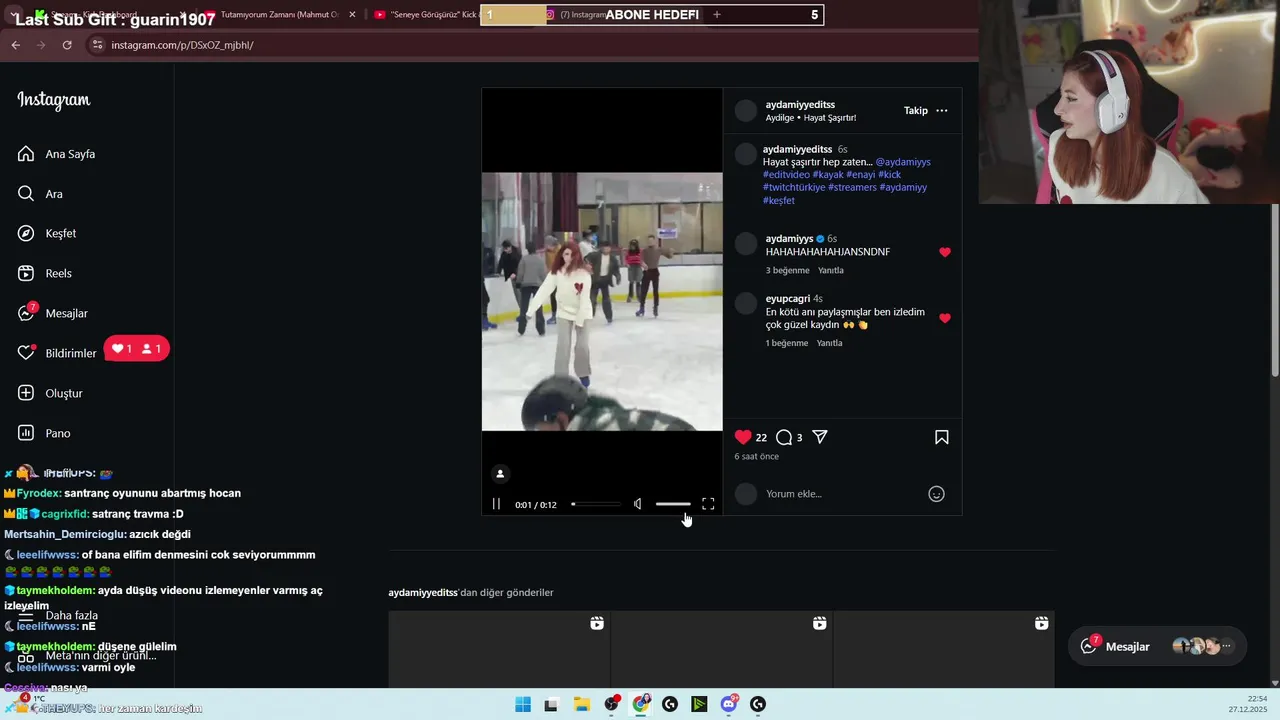Reply to eyupcagri comment via Yanıtla
Viewport: 1280px width, 720px height.
[x=830, y=343]
